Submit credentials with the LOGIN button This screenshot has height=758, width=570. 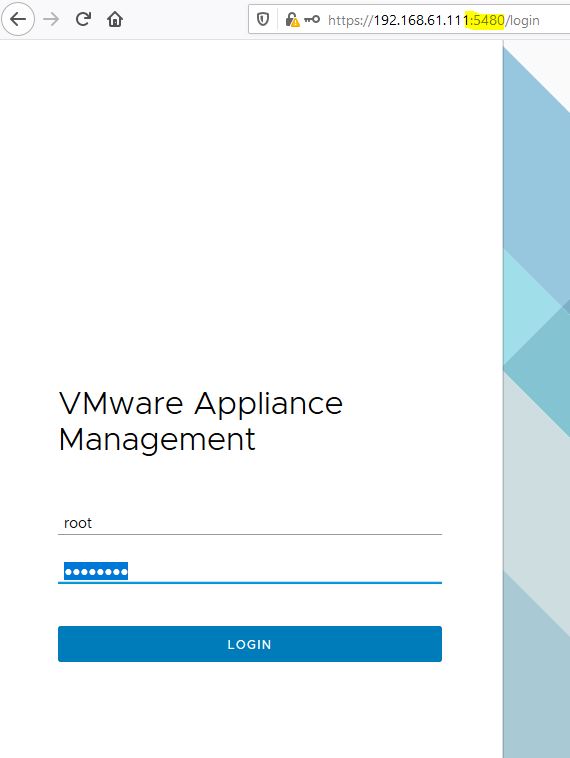click(249, 644)
